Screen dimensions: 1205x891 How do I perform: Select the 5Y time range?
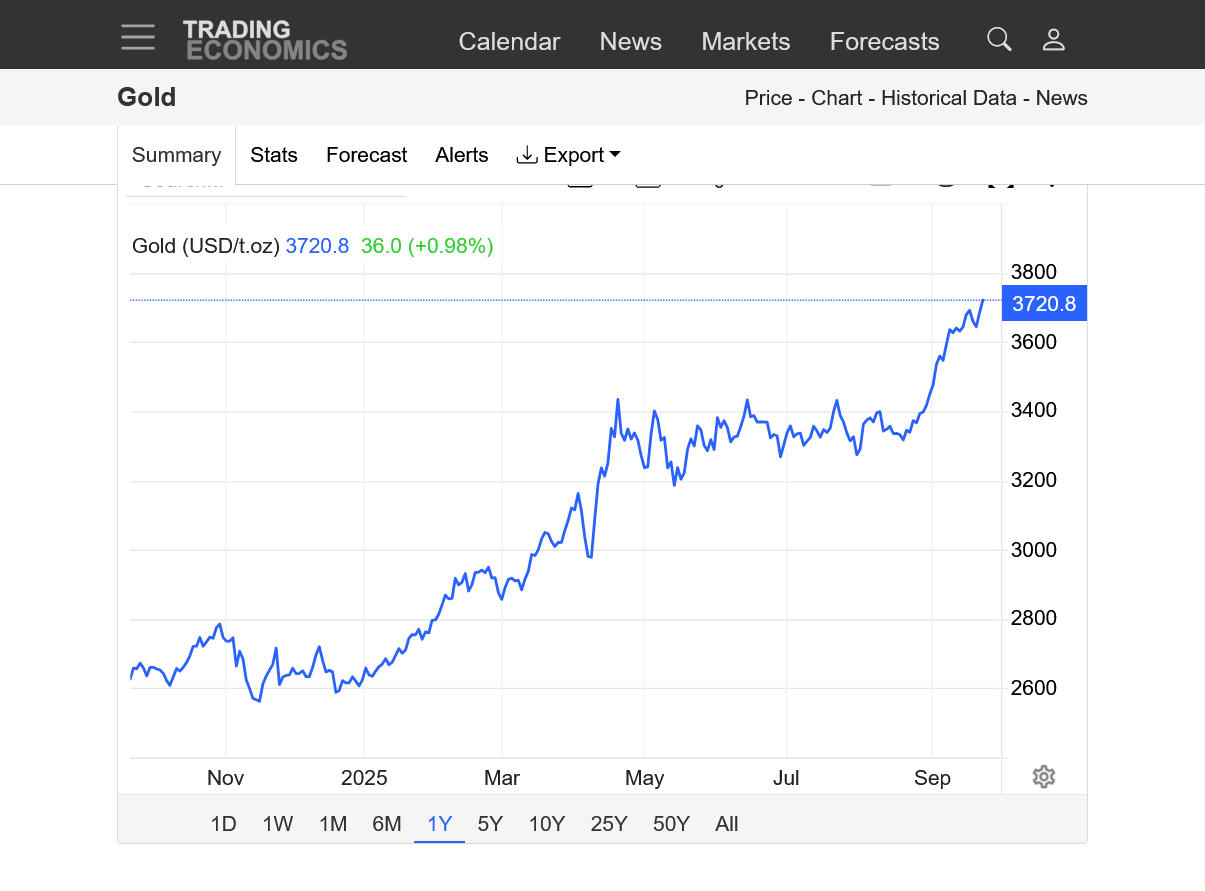tap(490, 824)
